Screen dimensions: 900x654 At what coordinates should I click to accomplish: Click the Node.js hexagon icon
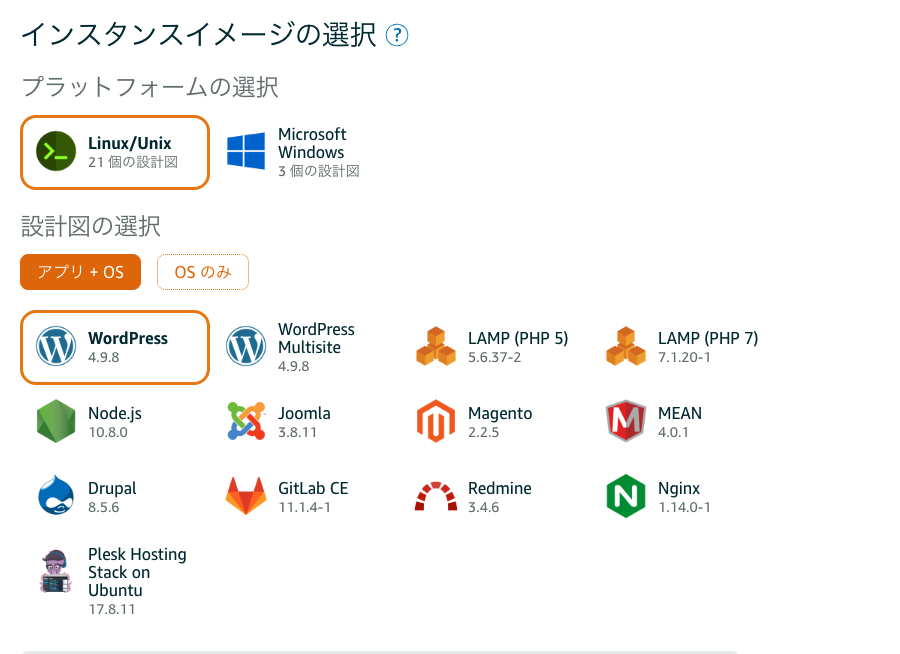(56, 421)
